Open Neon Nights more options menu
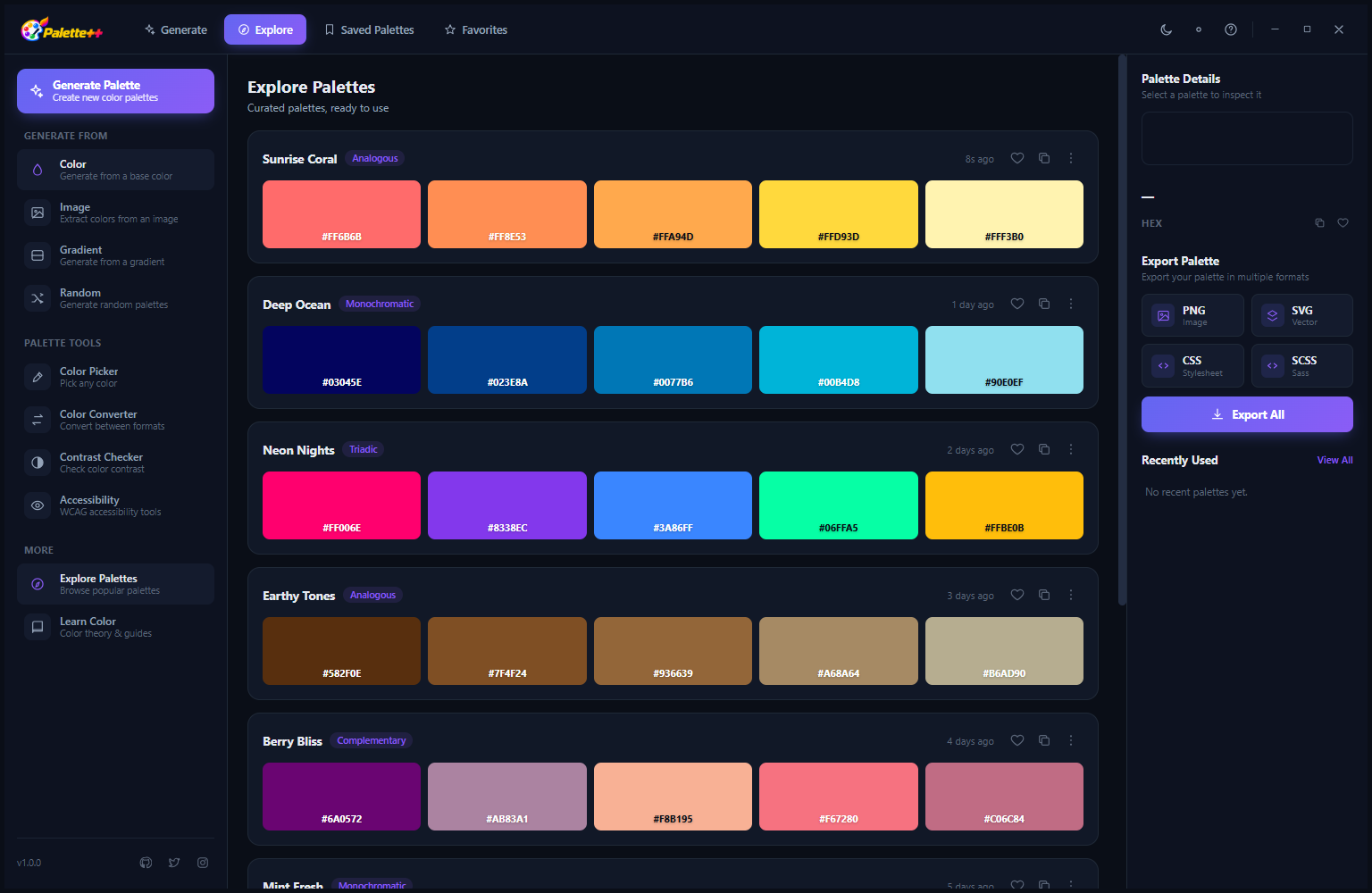 click(1070, 449)
